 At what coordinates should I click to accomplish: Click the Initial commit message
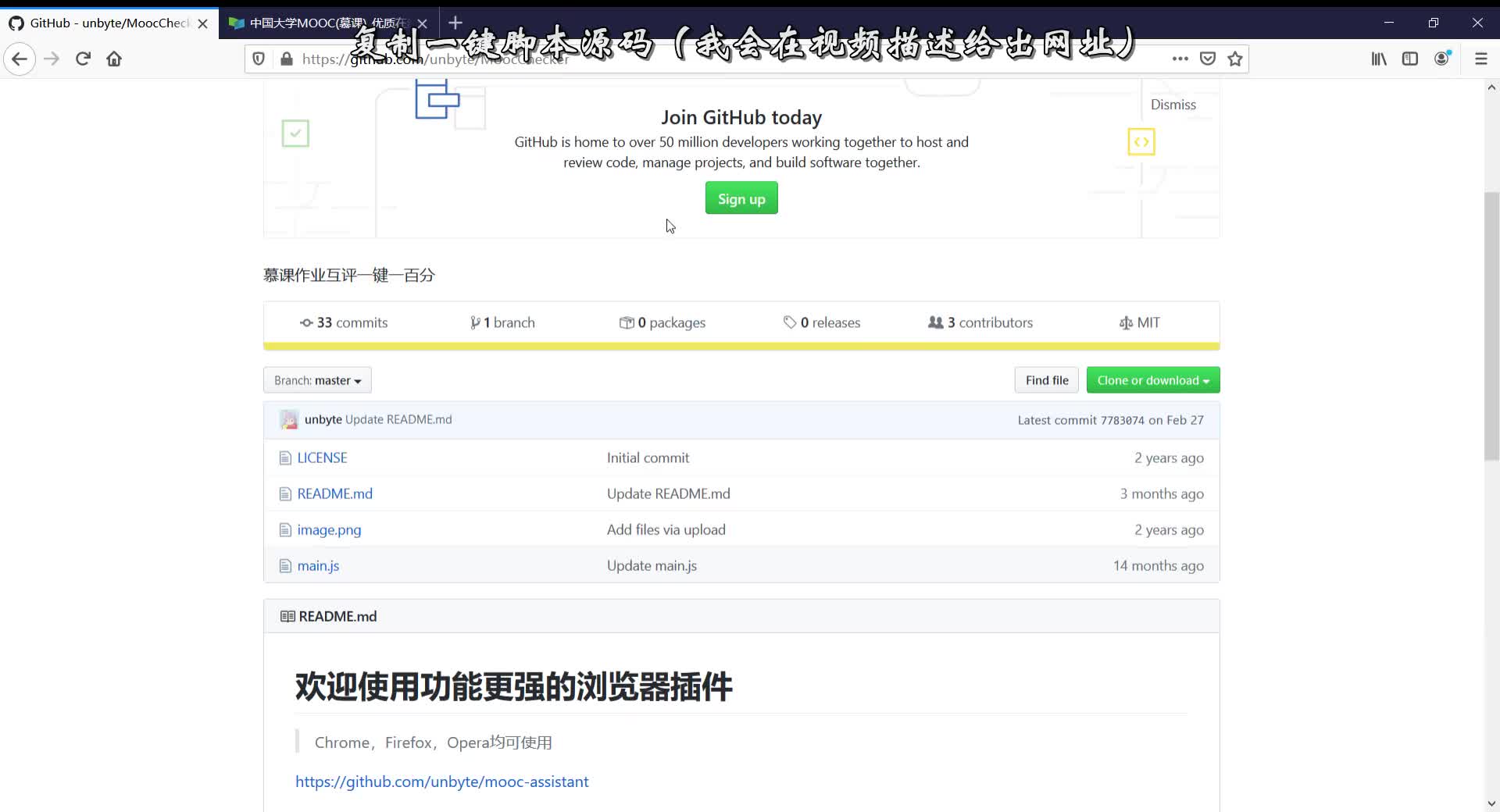tap(648, 458)
